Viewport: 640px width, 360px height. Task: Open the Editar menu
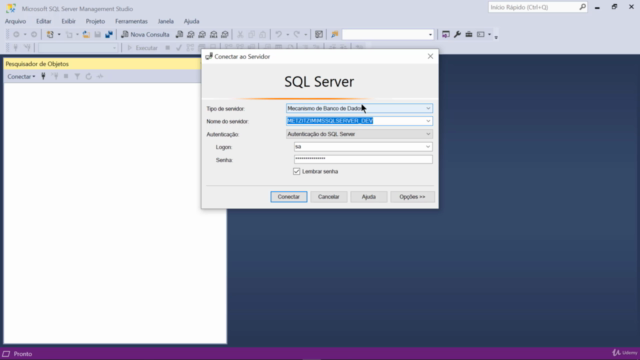(44, 21)
